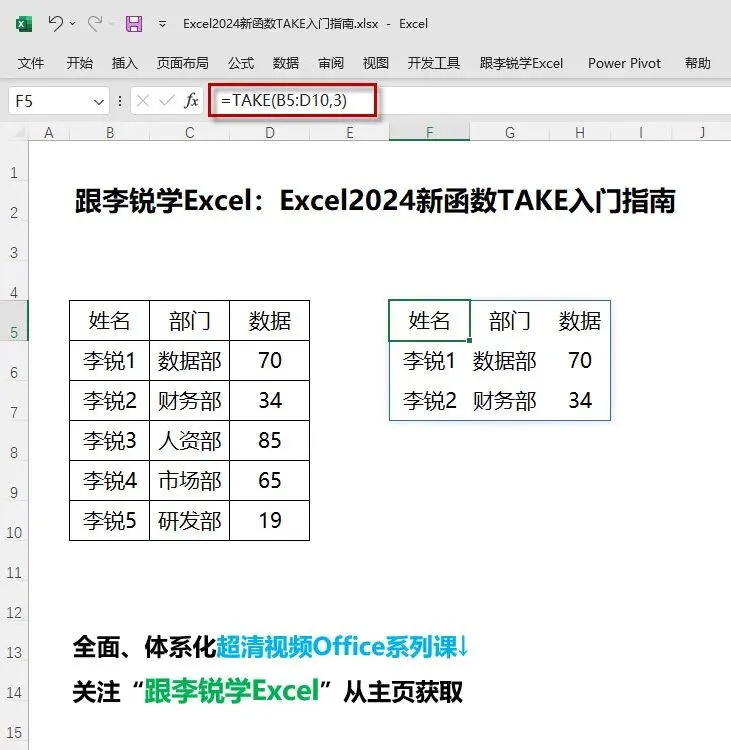This screenshot has width=731, height=750.
Task: Switch to the 视图 ribbon tab
Action: (376, 63)
